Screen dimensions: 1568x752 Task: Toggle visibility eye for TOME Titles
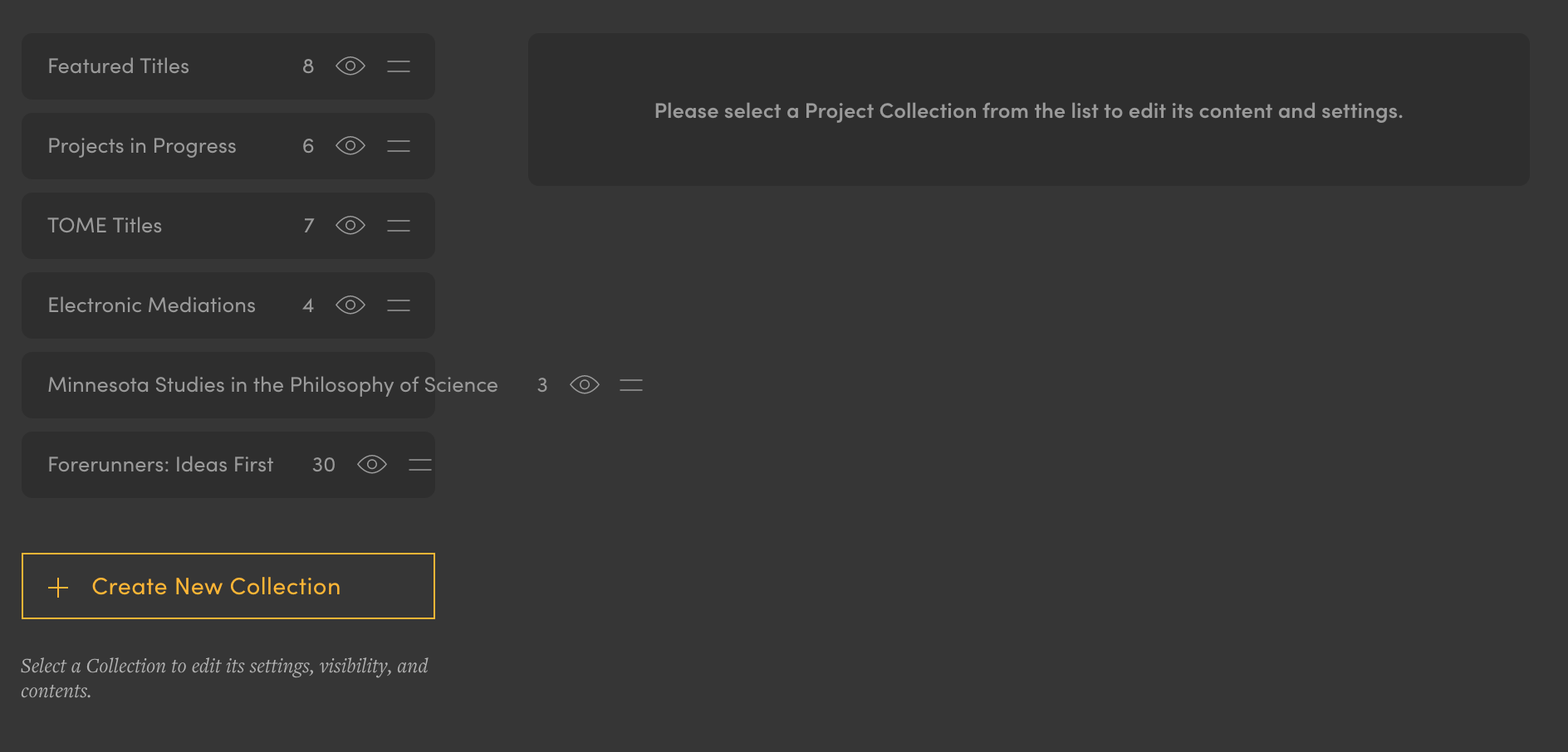point(350,225)
